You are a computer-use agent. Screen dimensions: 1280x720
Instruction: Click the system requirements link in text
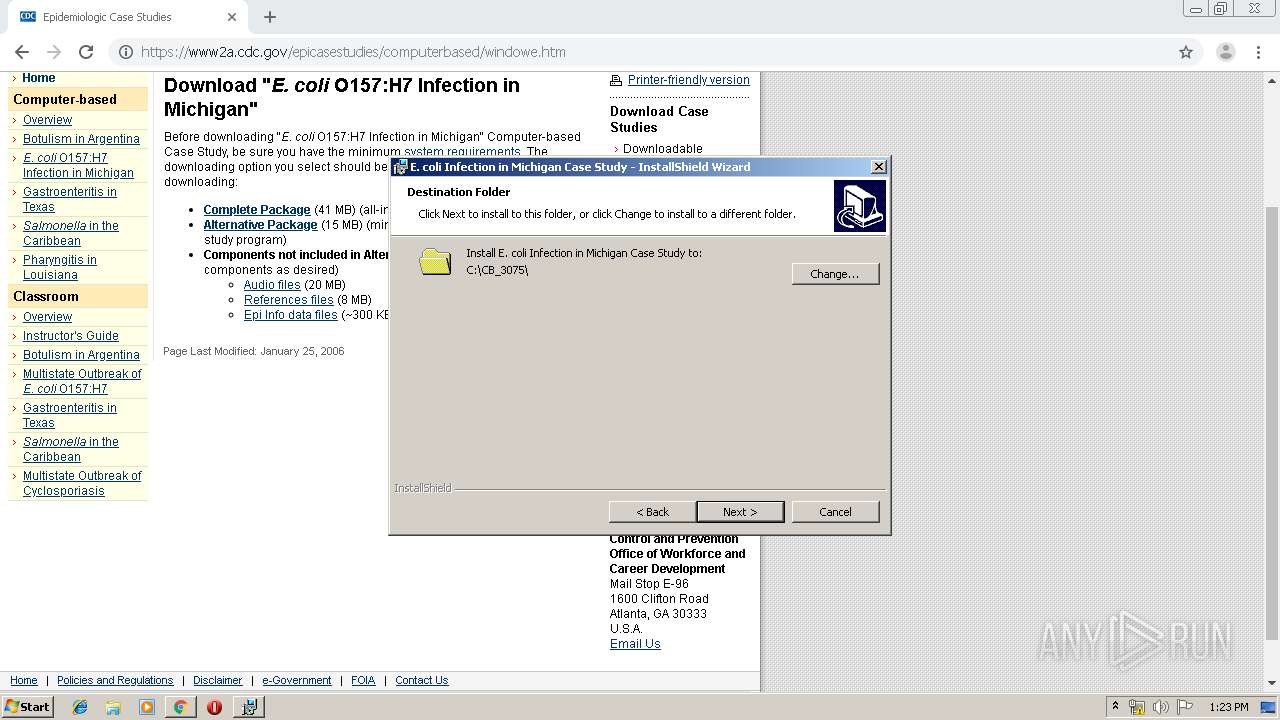coord(462,152)
